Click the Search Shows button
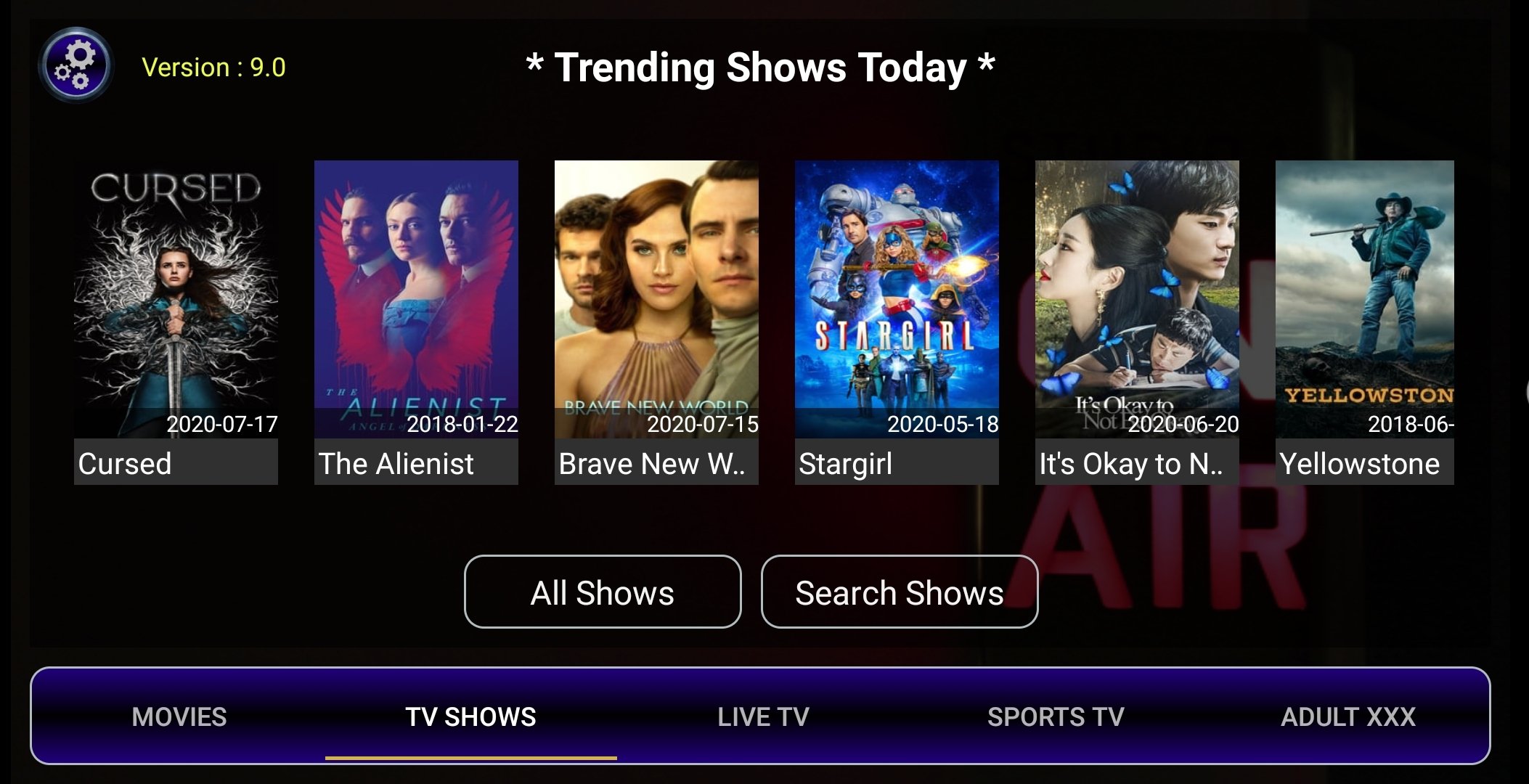1529x784 pixels. (x=899, y=592)
